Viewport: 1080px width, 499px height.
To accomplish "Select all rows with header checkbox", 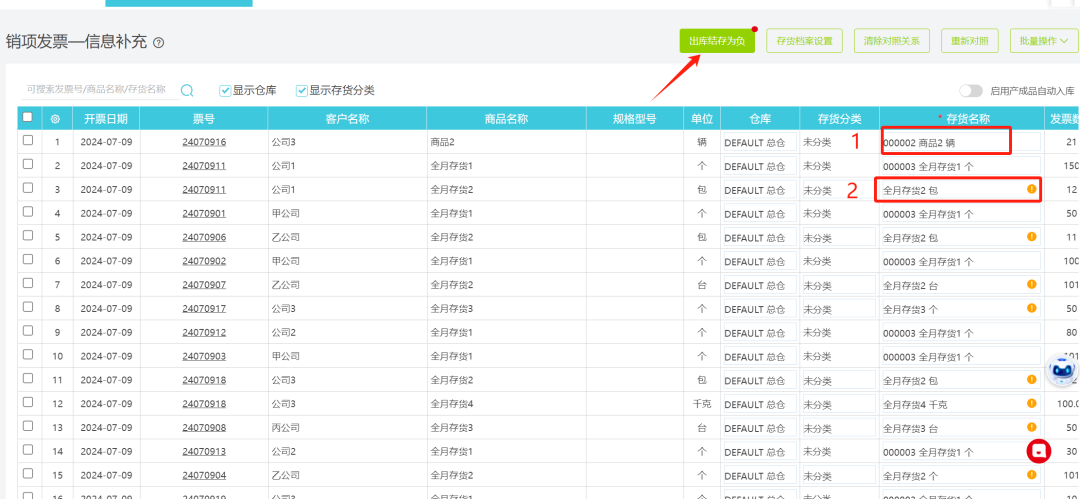I will (28, 117).
